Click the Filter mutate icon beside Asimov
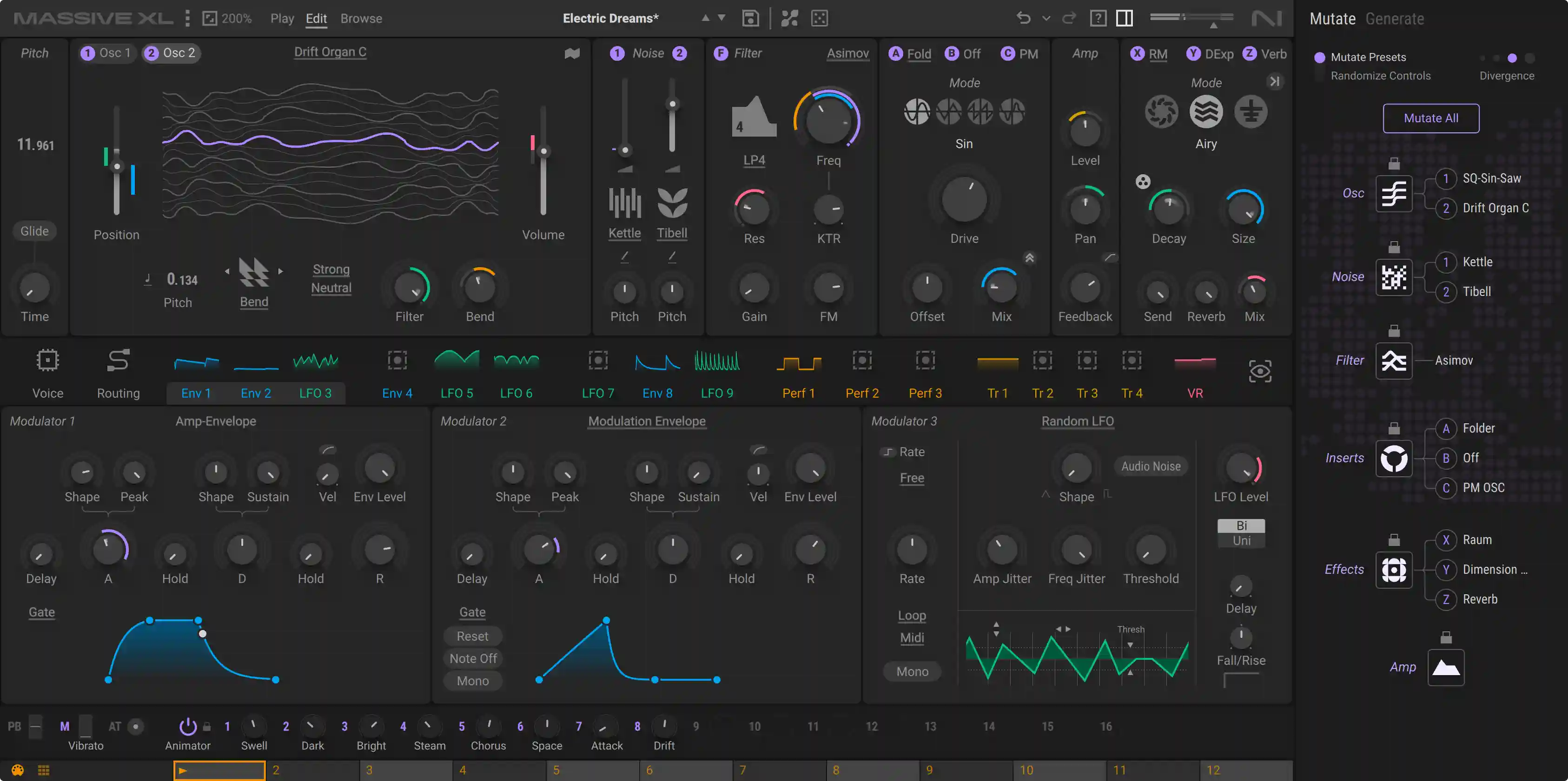The width and height of the screenshot is (1568, 781). (1394, 361)
